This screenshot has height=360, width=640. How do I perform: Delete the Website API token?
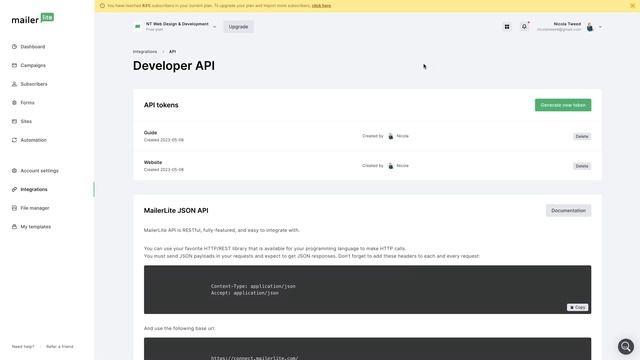582,166
